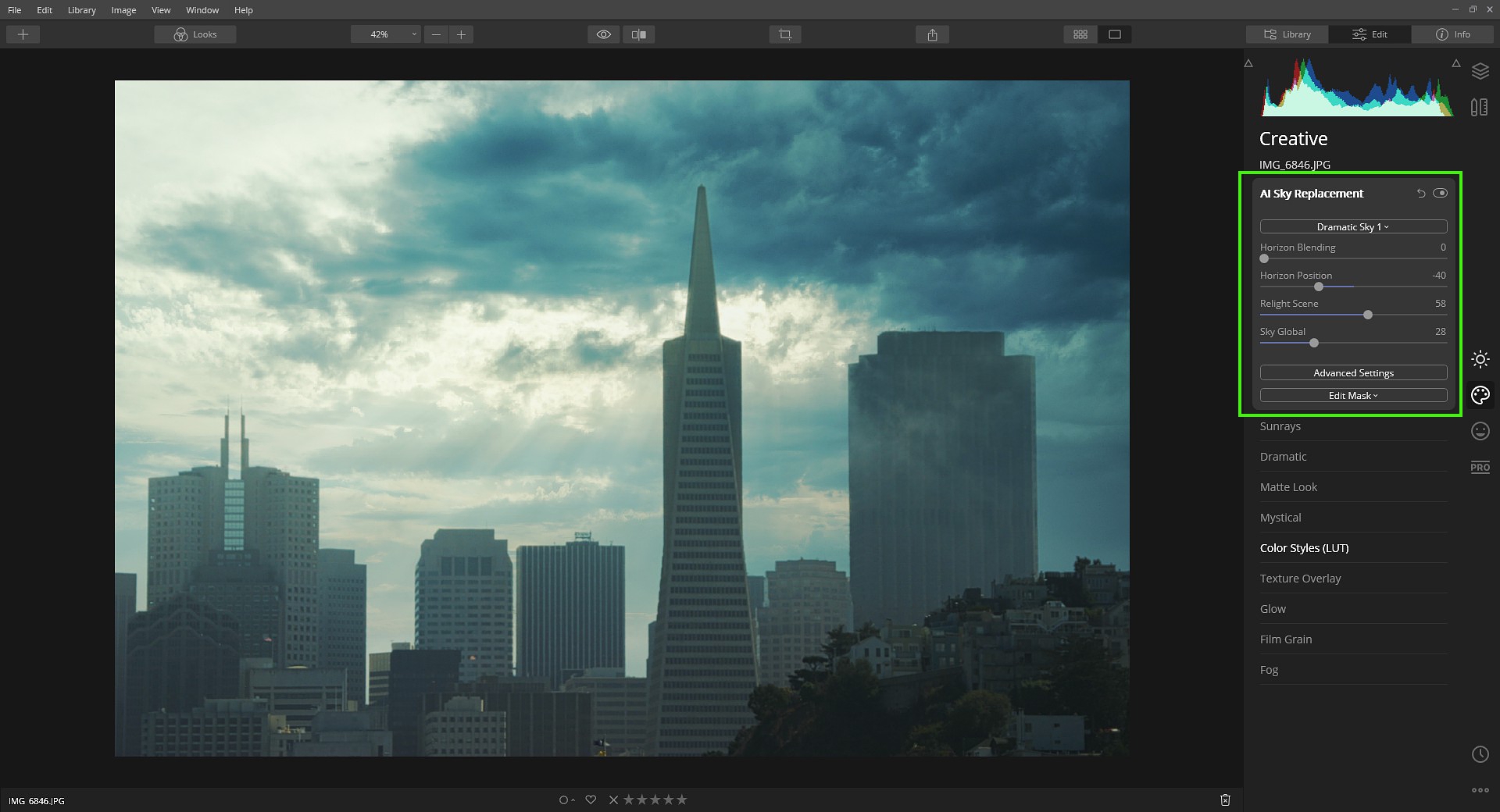Zoom out with the minus button
The width and height of the screenshot is (1500, 812).
tap(436, 34)
